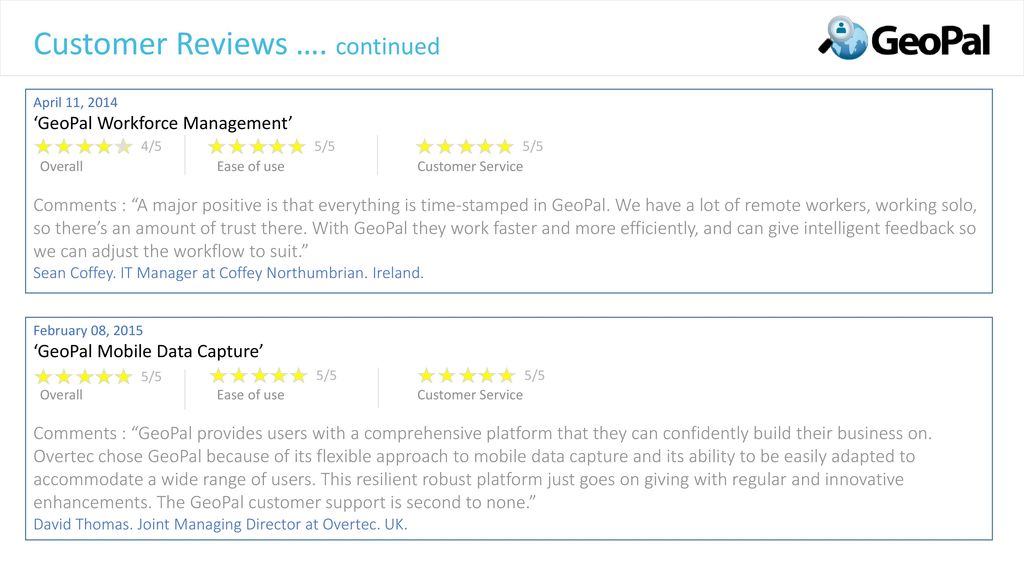Click Overall star rating in Mobile Data Capture review
Screen dimensions: 1024x576
click(x=84, y=377)
